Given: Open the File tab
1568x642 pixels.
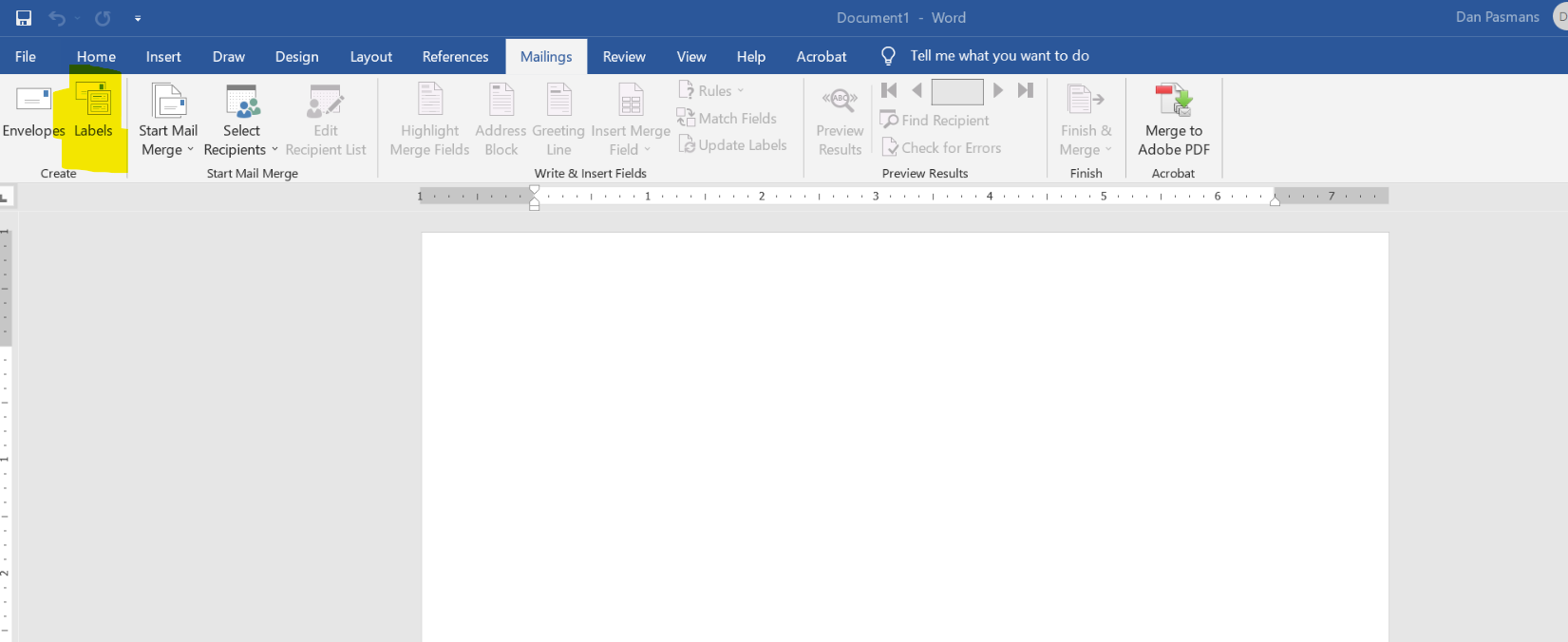Looking at the screenshot, I should (x=26, y=57).
